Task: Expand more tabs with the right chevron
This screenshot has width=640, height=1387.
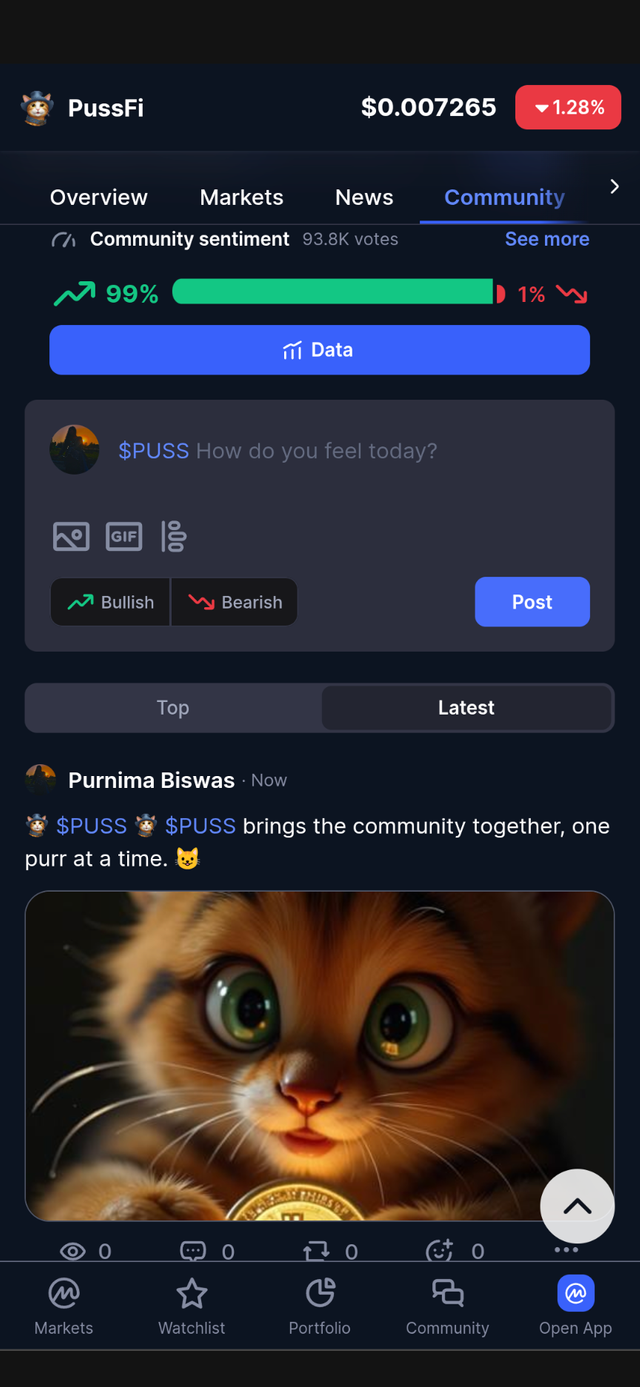Action: [614, 187]
